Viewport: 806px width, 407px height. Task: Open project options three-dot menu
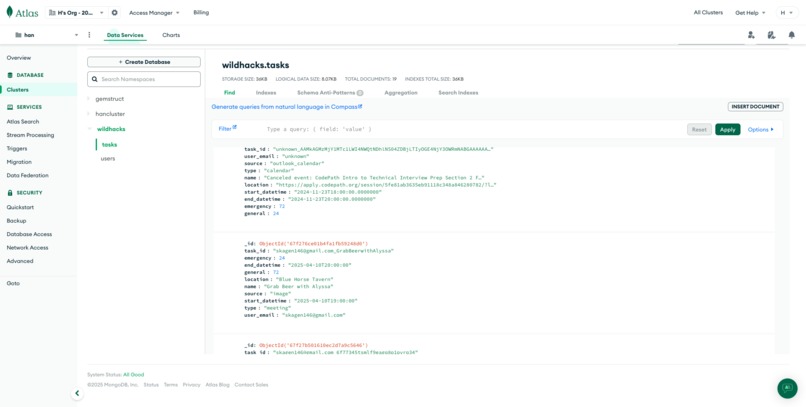point(89,35)
